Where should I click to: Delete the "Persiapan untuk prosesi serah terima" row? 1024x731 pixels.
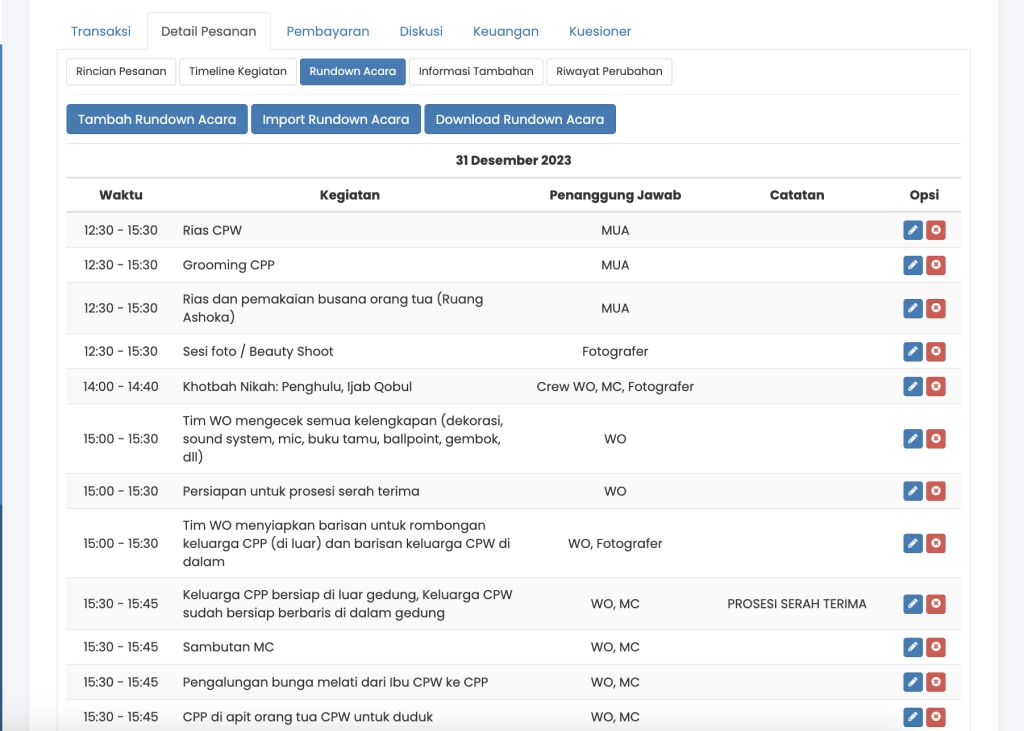(936, 491)
